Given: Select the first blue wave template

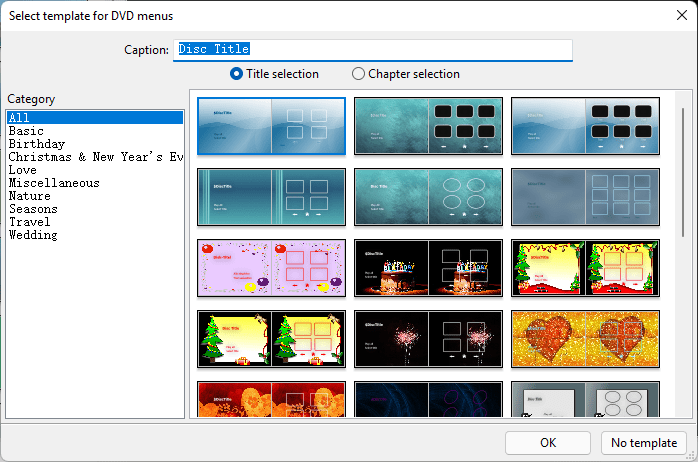Looking at the screenshot, I should (x=271, y=126).
